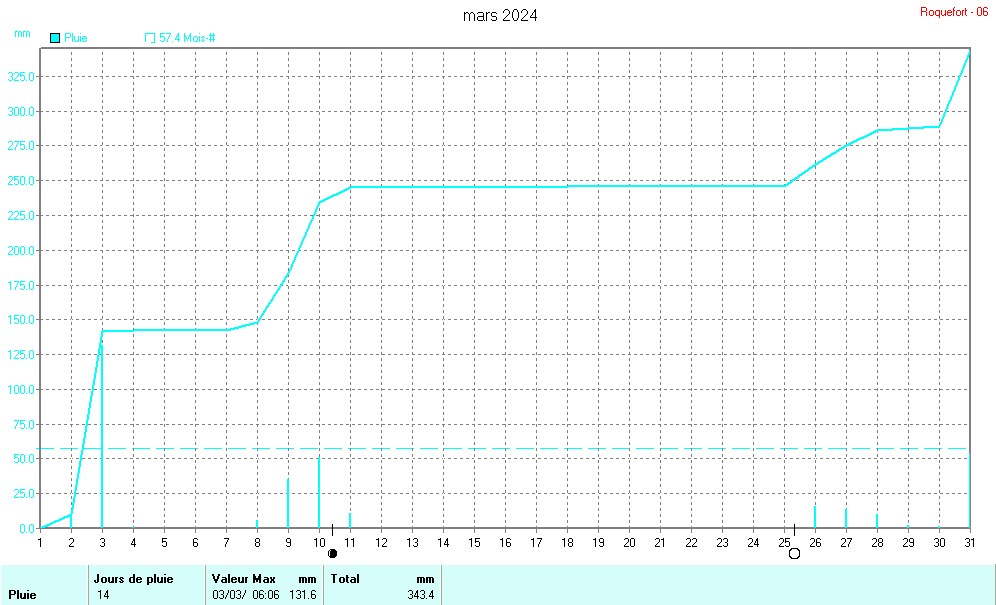Click the rain bar at day 26
Screen dimensions: 996x605
point(815,517)
